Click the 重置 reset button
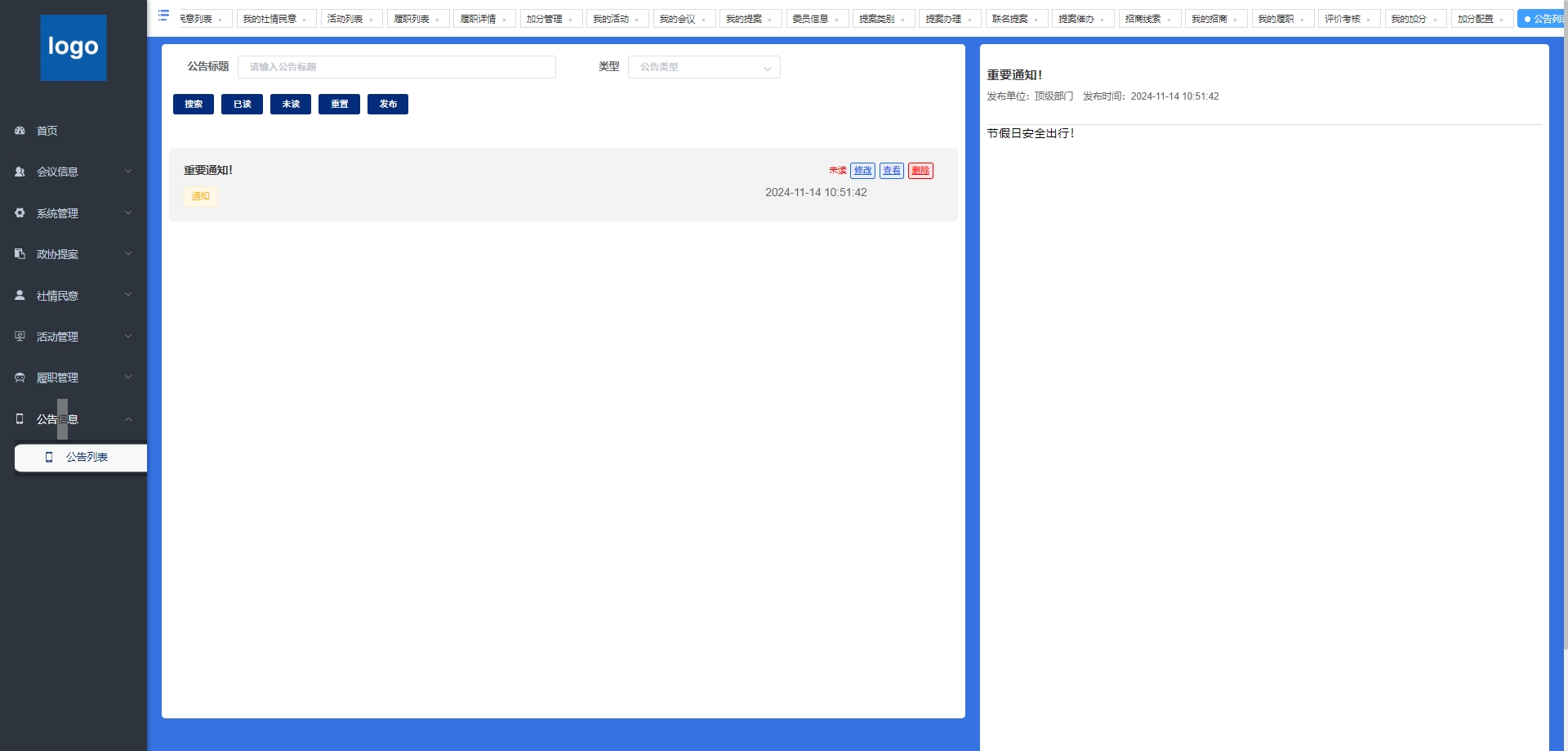This screenshot has height=751, width=1568. (339, 104)
